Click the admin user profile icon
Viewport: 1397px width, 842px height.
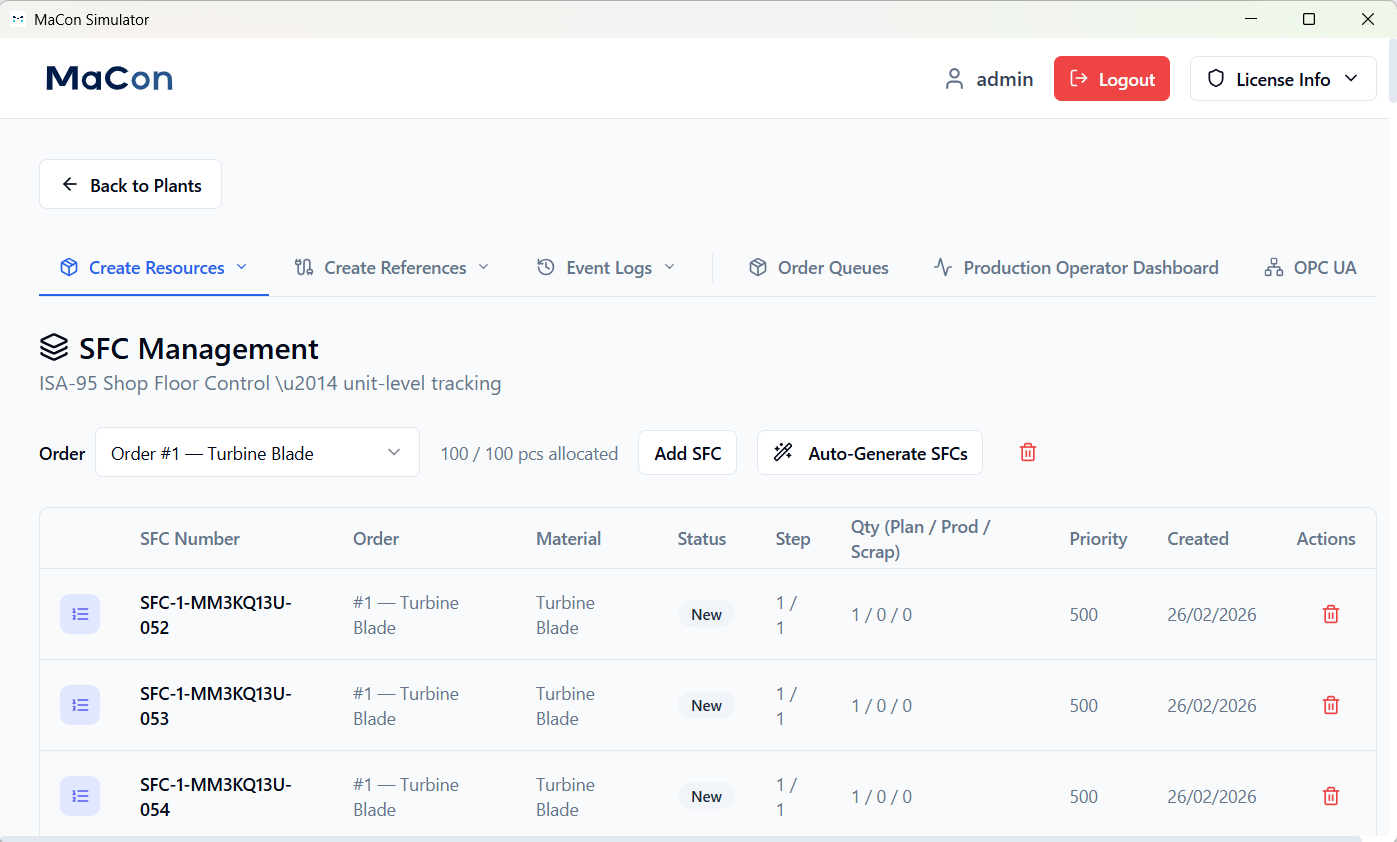954,79
